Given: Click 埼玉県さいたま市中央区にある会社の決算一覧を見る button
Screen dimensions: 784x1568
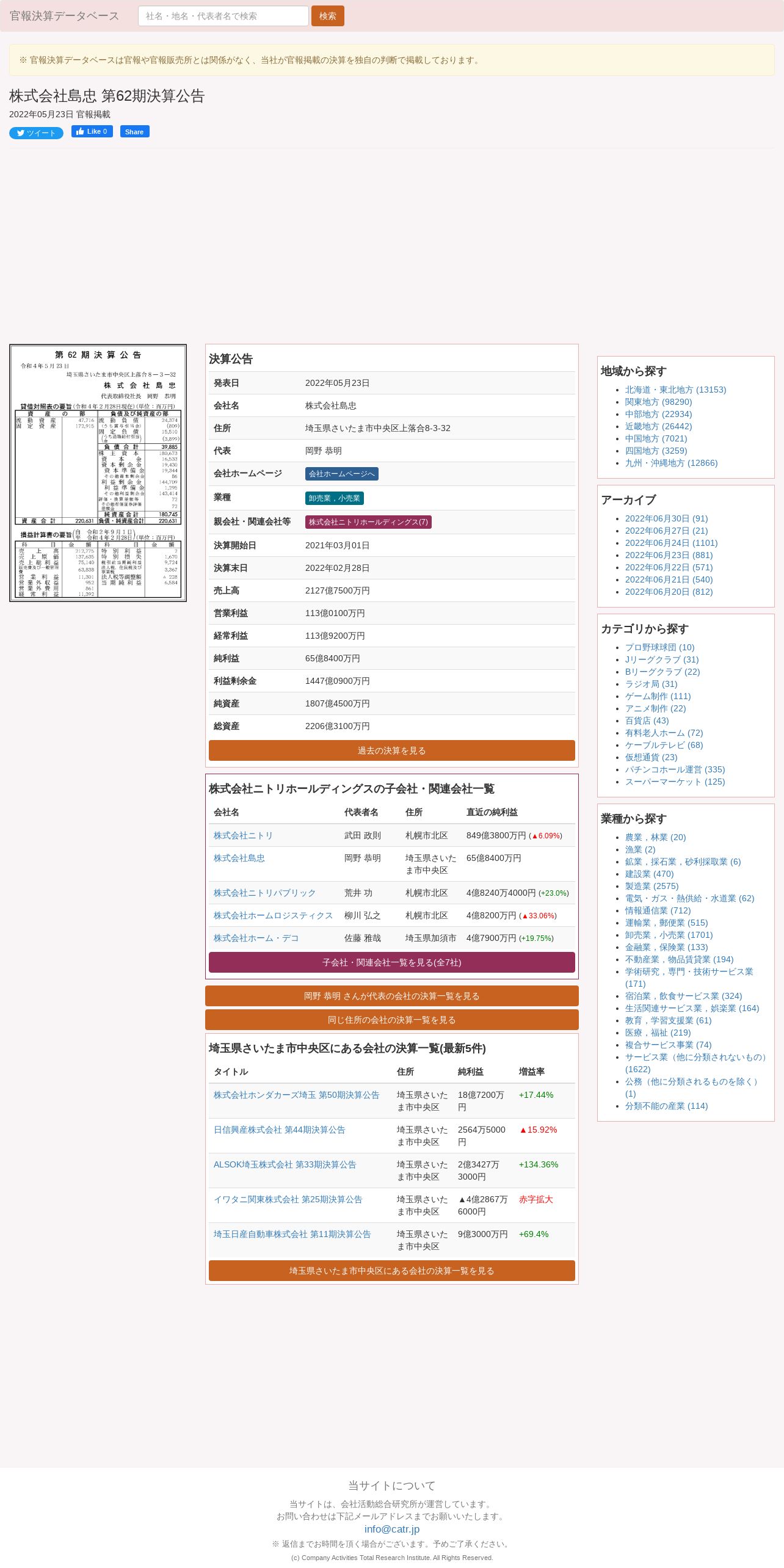Looking at the screenshot, I should tap(392, 1271).
